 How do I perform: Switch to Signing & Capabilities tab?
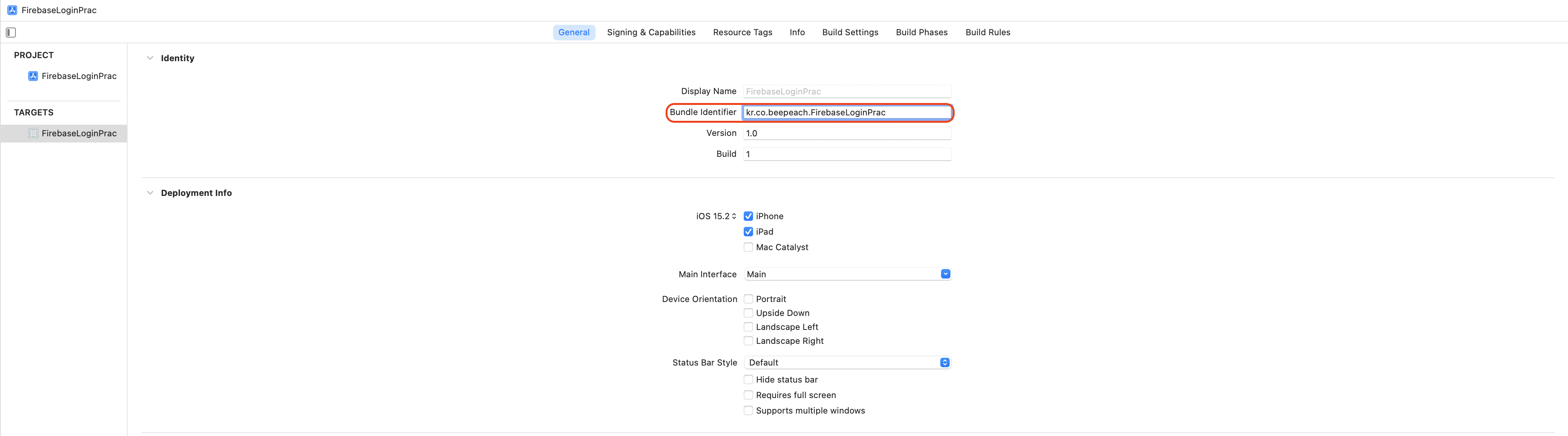point(651,32)
